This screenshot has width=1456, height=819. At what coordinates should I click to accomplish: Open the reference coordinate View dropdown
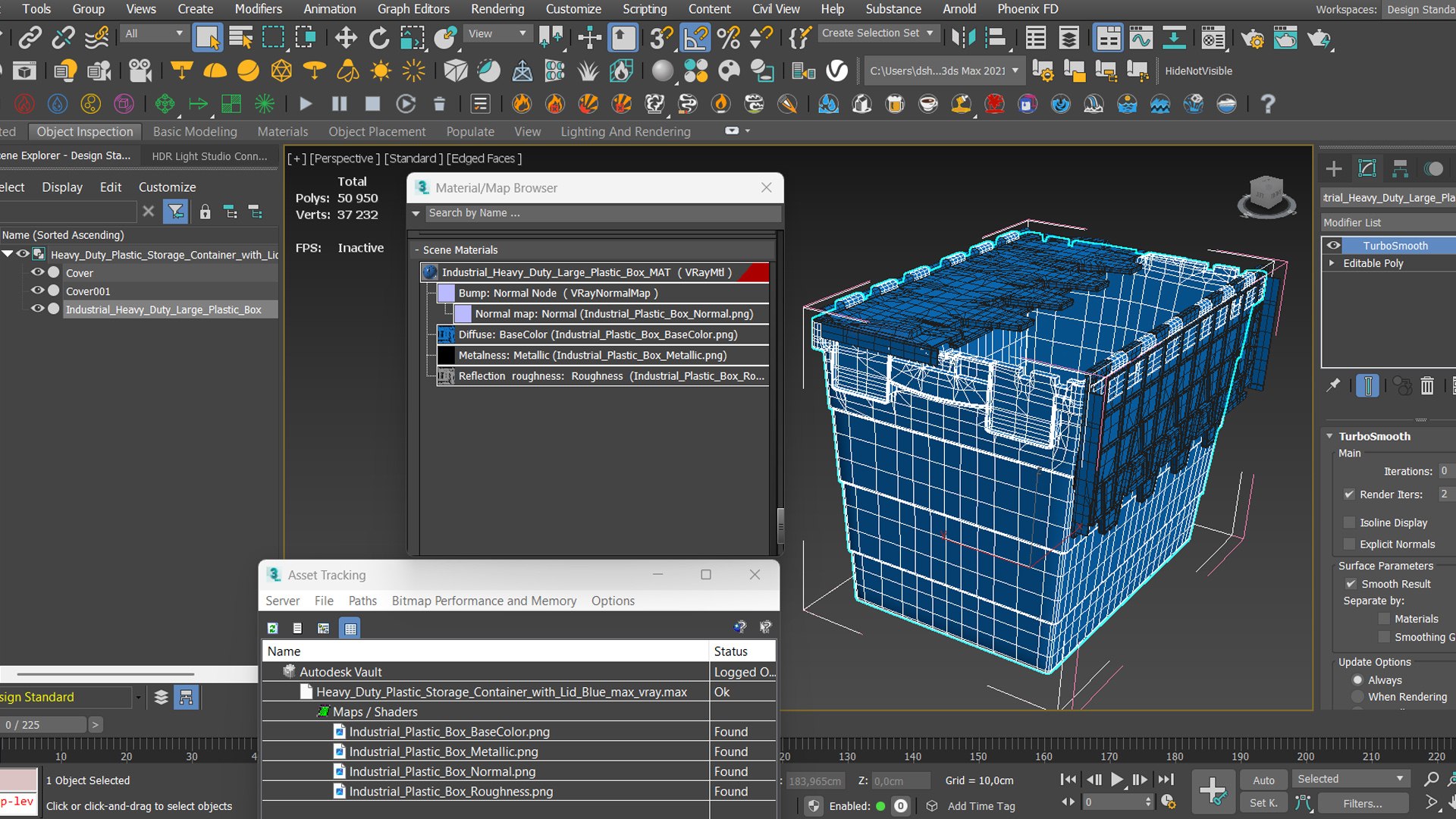[497, 33]
